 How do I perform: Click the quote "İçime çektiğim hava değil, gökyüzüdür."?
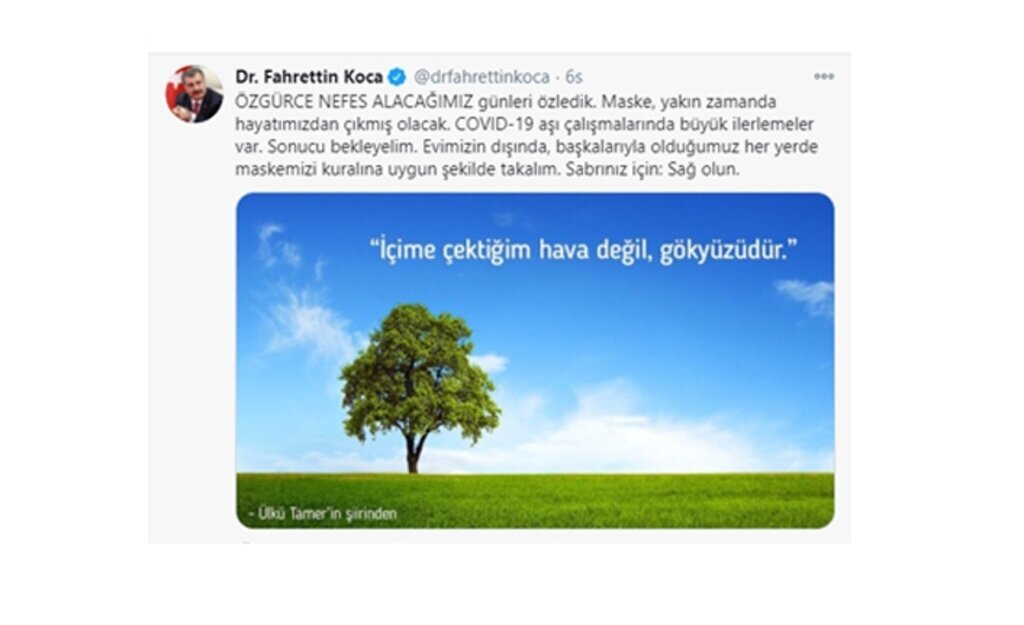(583, 250)
